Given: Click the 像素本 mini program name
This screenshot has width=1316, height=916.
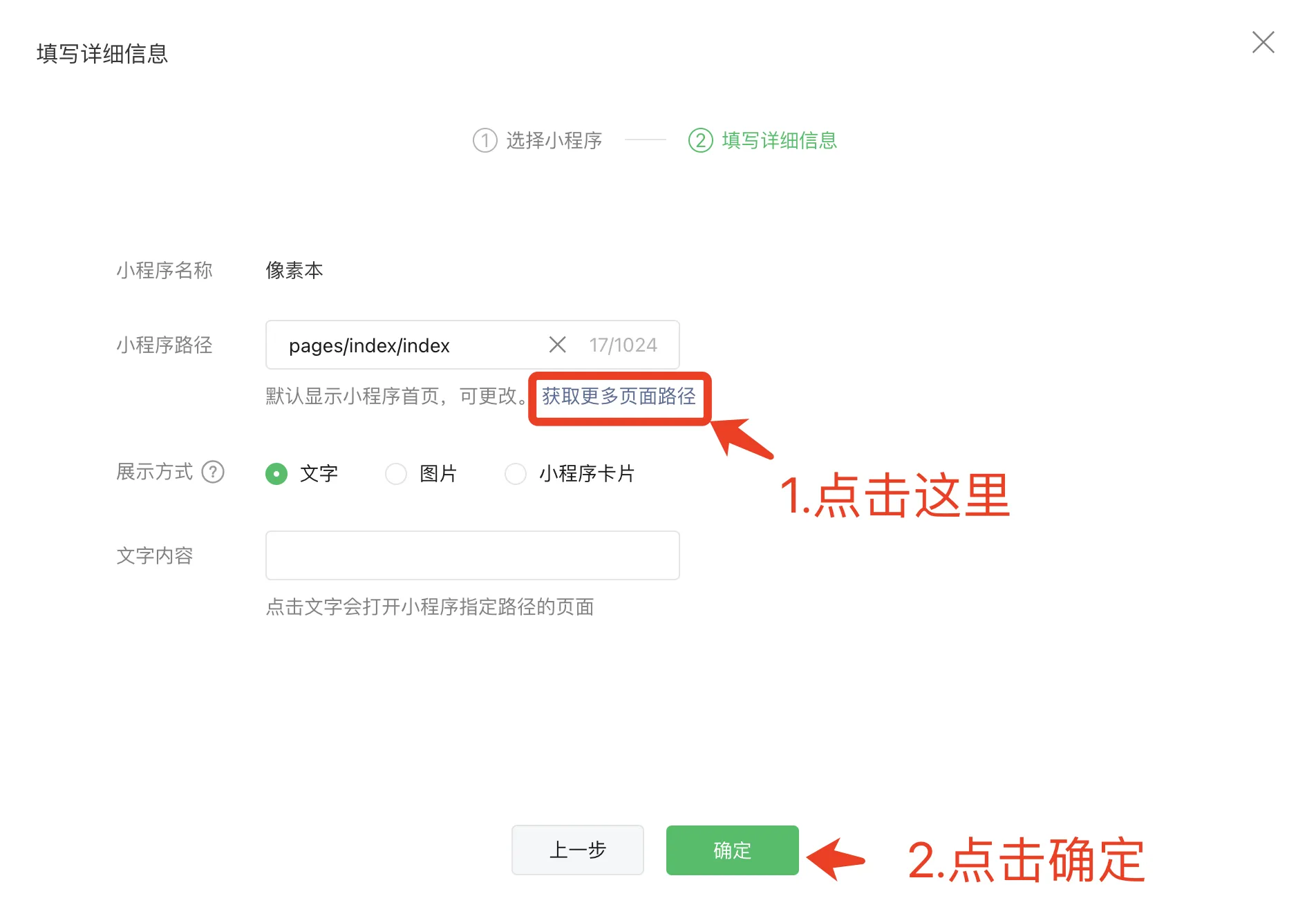Looking at the screenshot, I should (x=294, y=270).
